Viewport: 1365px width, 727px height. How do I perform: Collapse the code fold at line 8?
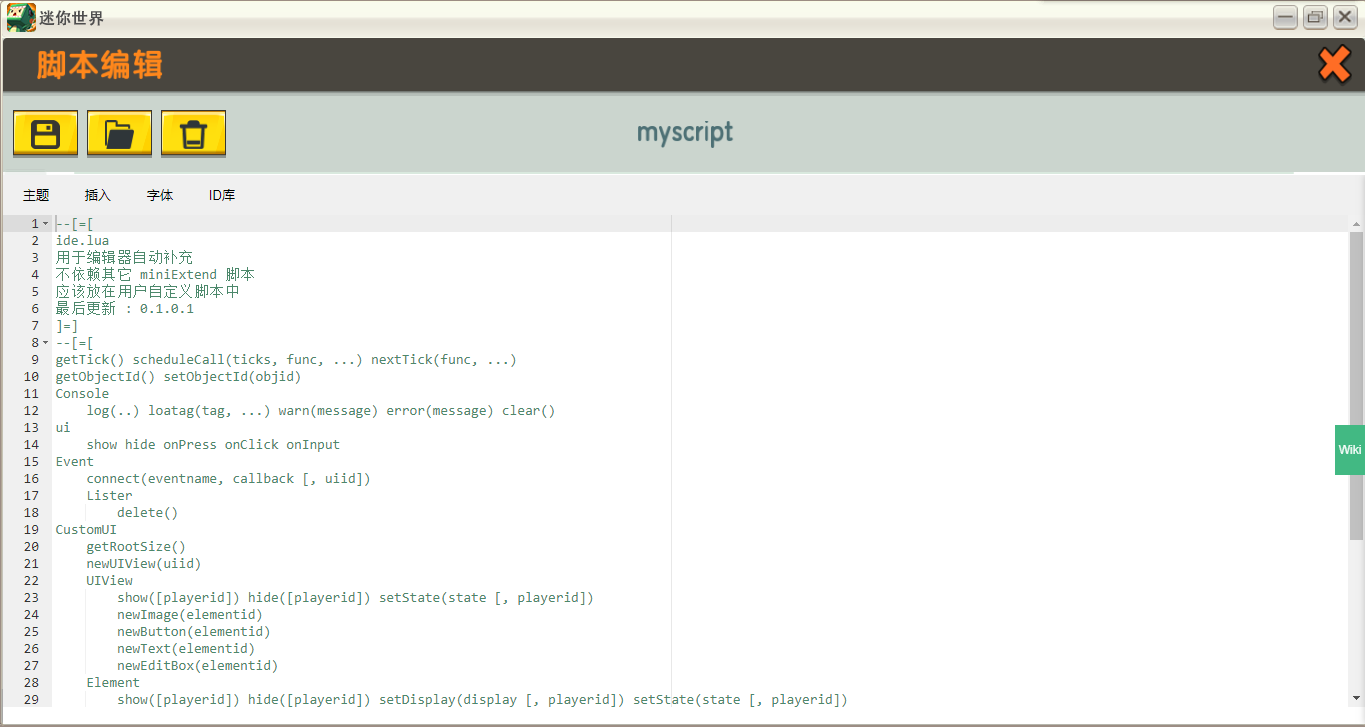[45, 343]
